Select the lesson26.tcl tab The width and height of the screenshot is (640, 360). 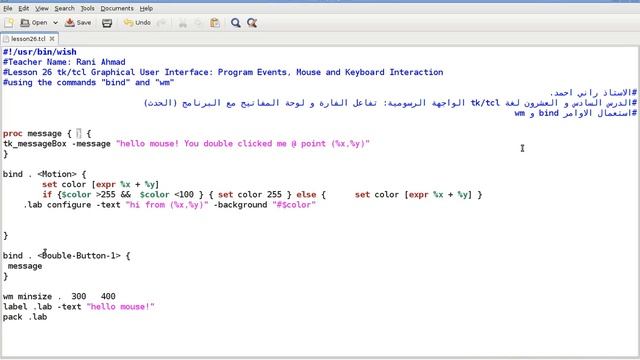click(x=28, y=39)
